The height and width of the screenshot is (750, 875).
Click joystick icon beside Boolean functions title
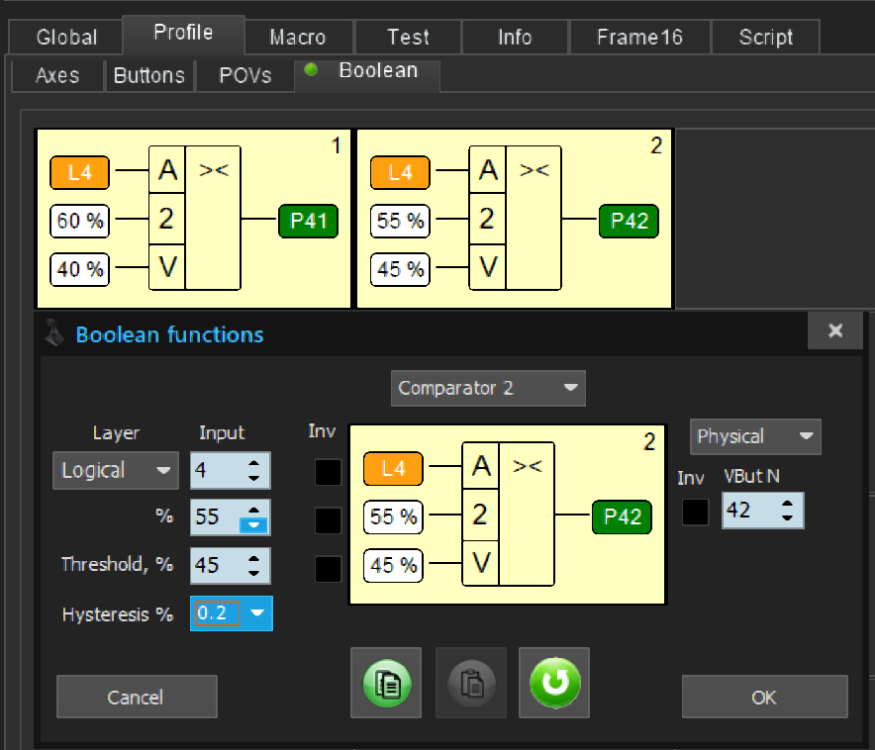point(55,334)
